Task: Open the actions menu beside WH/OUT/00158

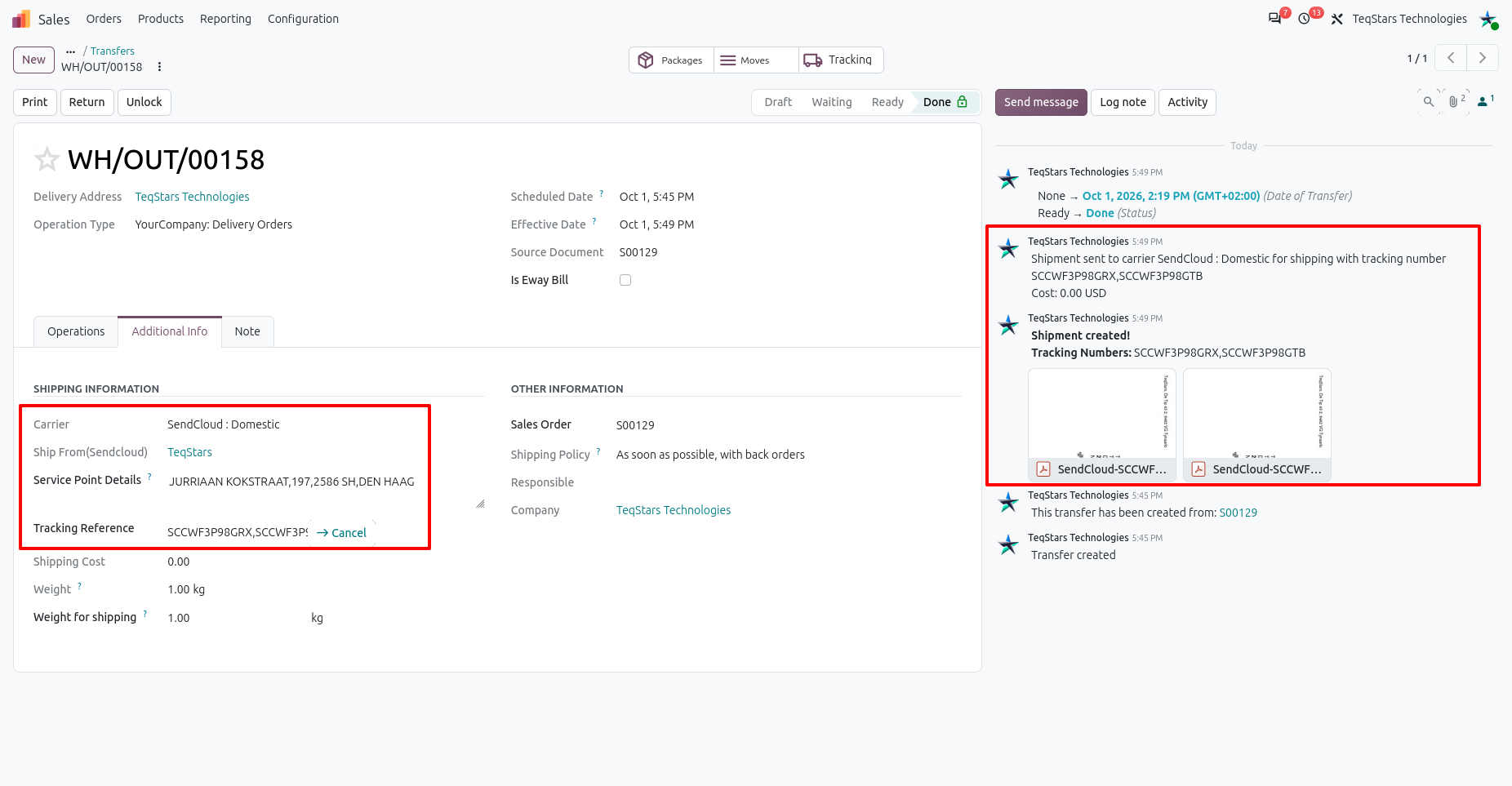Action: (159, 67)
